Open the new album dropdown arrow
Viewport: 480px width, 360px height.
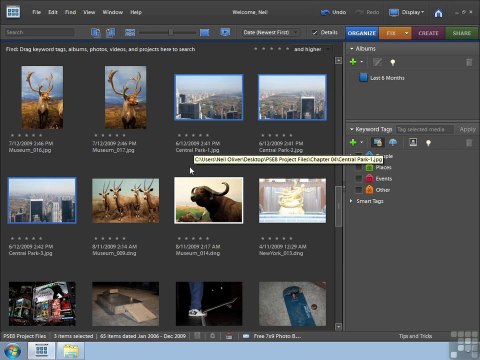point(362,62)
